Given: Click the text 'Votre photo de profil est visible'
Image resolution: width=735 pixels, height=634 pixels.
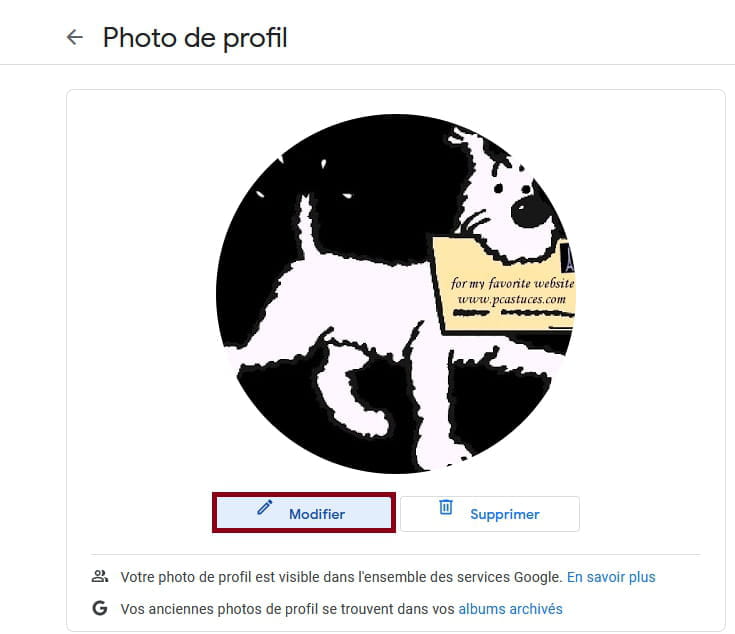Looking at the screenshot, I should click(x=221, y=577).
